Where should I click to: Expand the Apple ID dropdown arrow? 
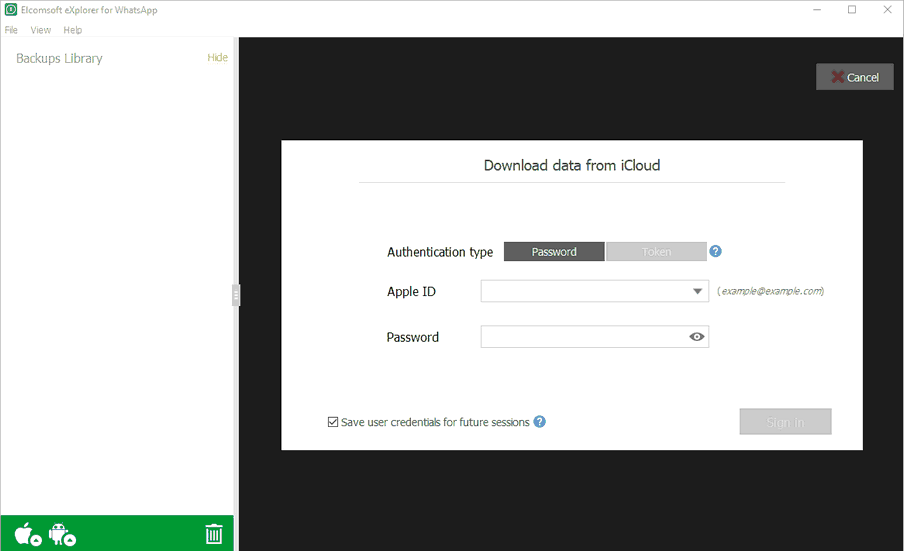point(697,291)
